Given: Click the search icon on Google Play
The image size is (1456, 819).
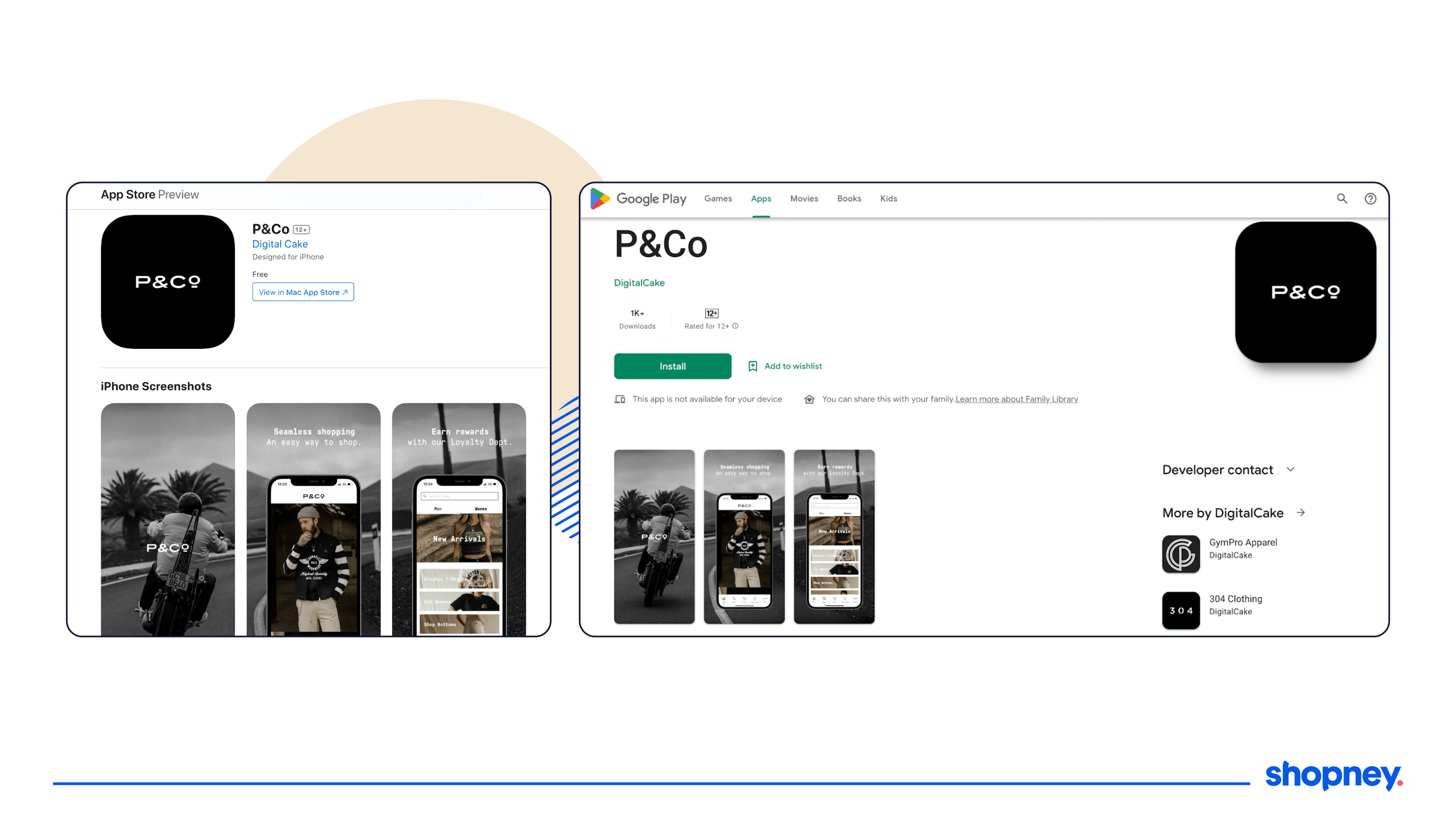Looking at the screenshot, I should [1342, 198].
